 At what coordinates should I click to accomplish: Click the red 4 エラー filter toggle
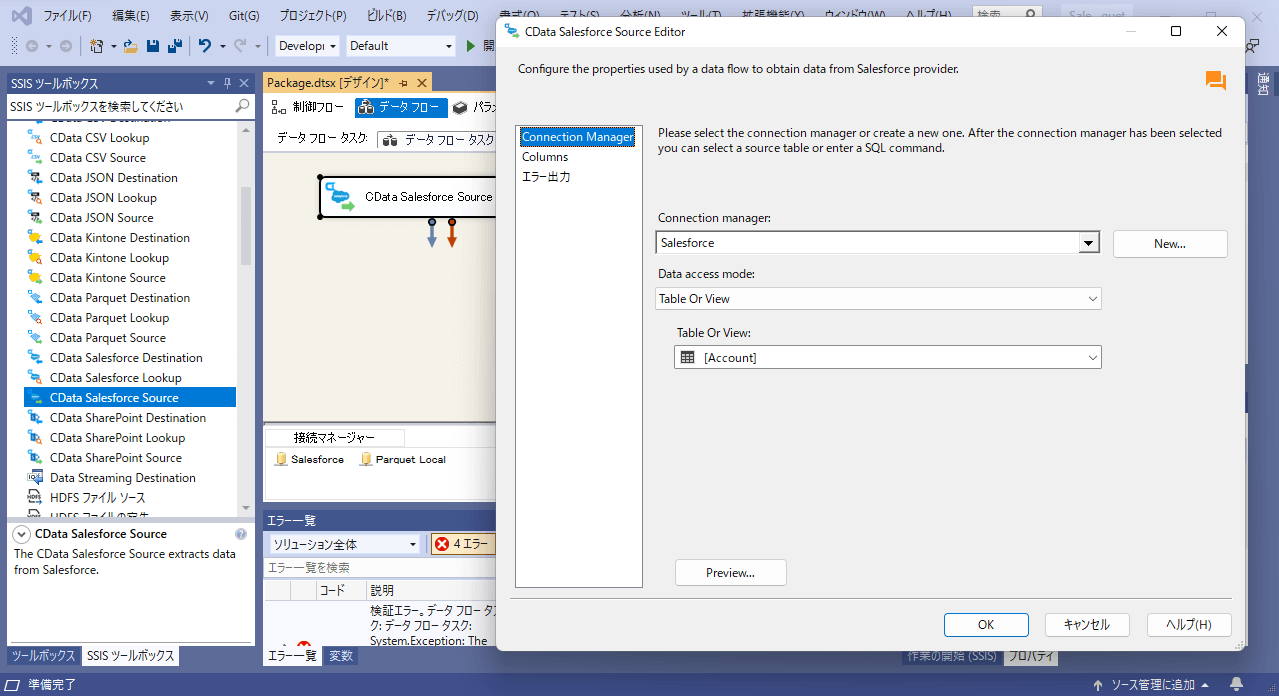(x=463, y=545)
